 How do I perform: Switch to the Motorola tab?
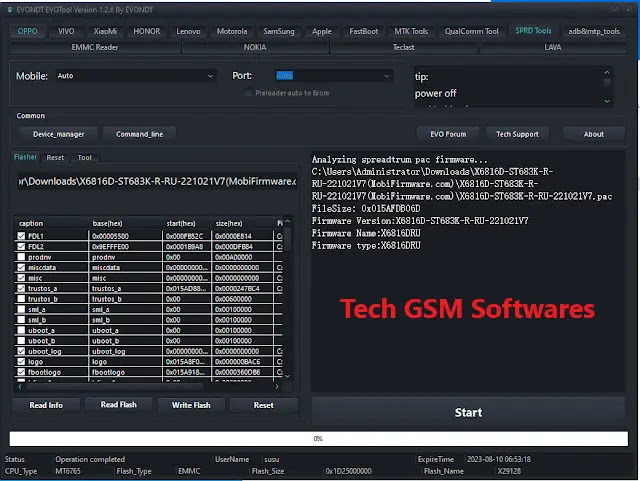point(232,31)
